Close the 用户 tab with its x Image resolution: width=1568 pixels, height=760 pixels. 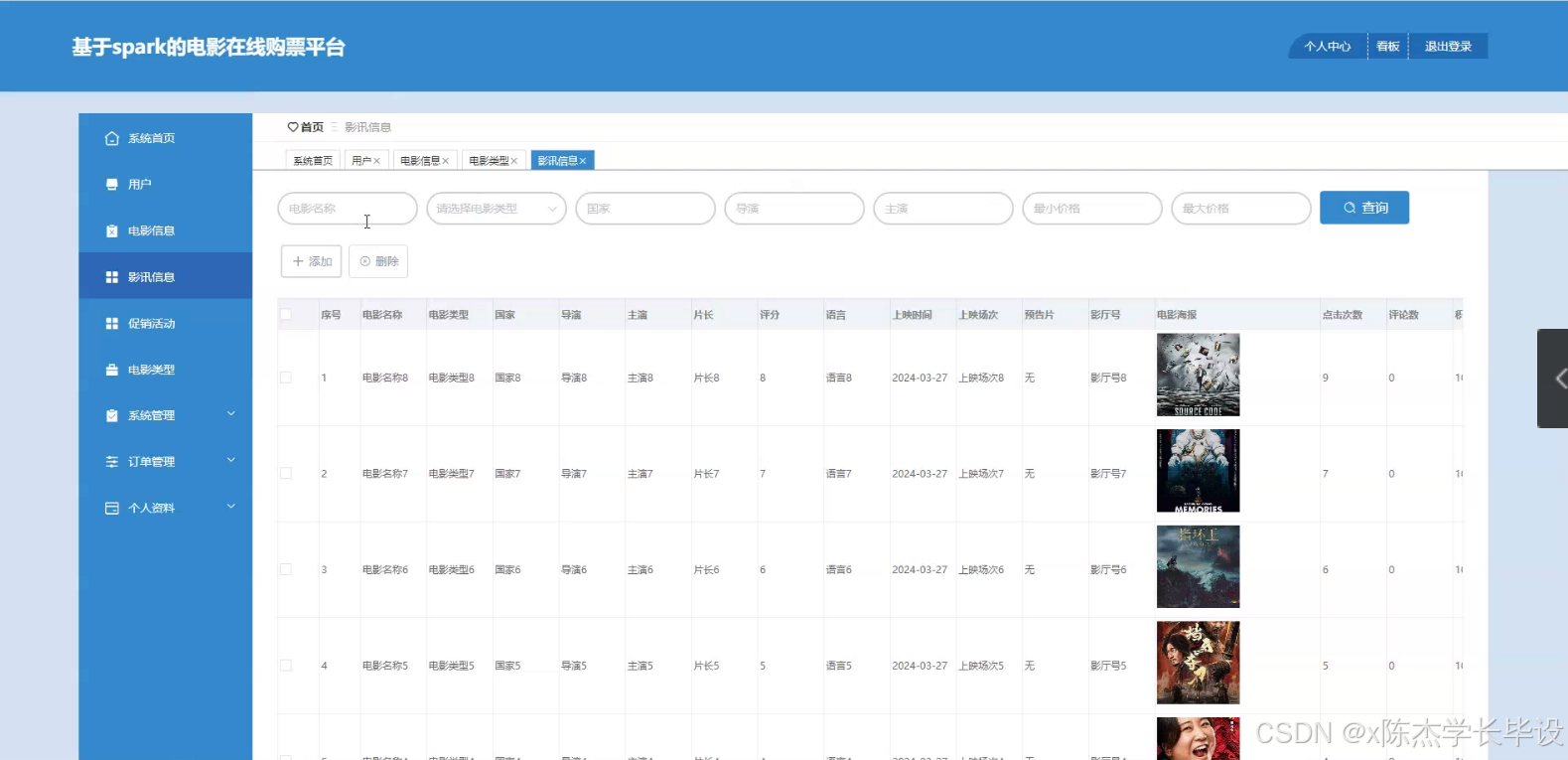point(377,161)
